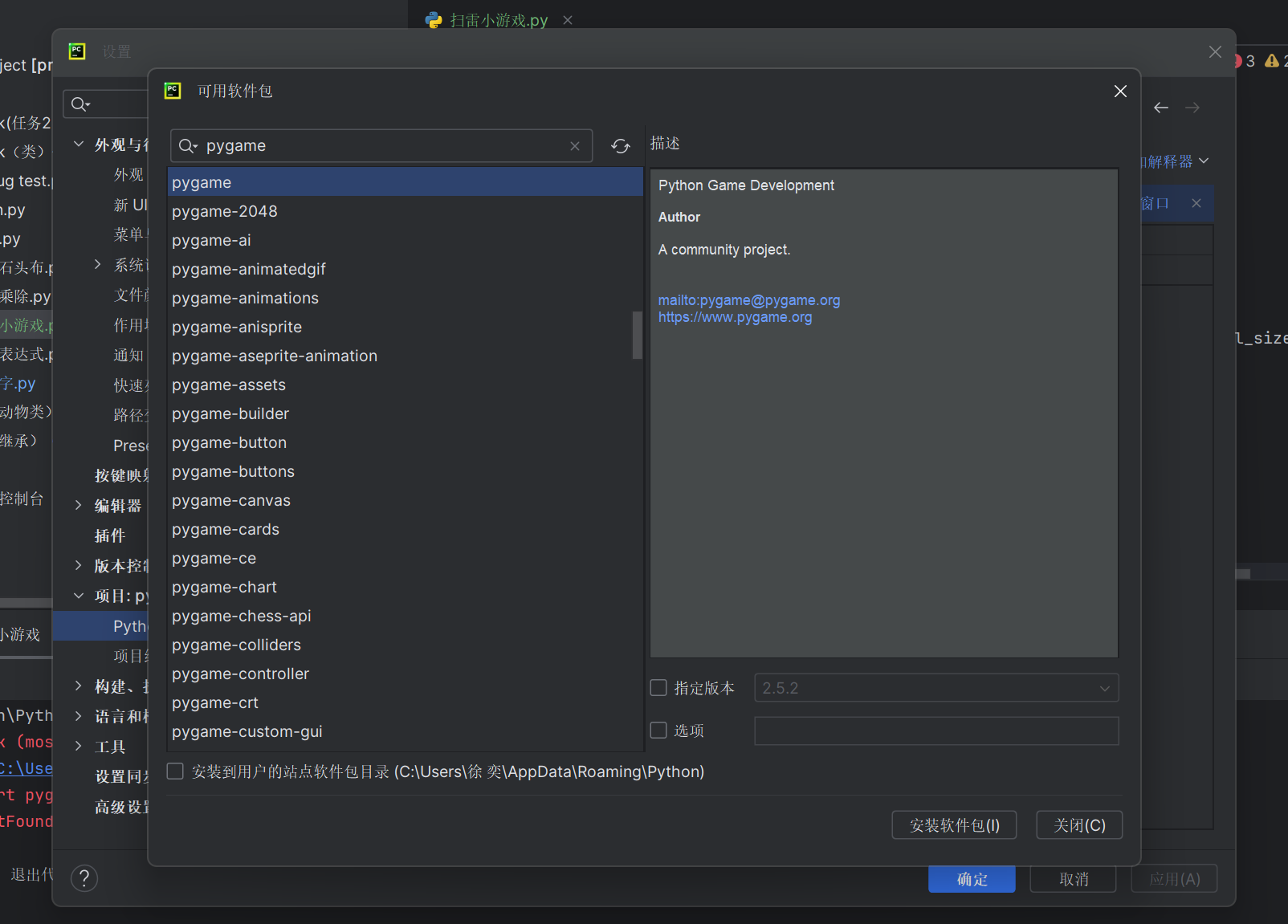Click the blue 确定 button
The width and height of the screenshot is (1288, 924).
click(972, 879)
